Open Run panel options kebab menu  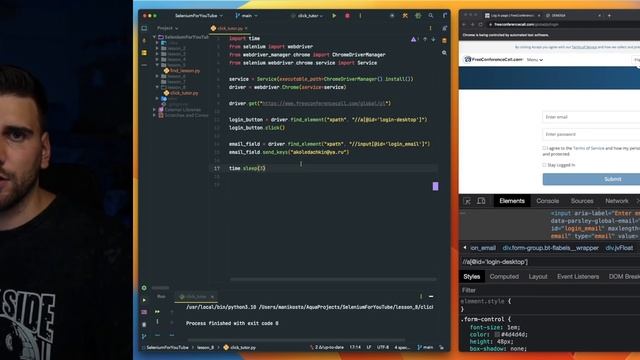(421, 297)
